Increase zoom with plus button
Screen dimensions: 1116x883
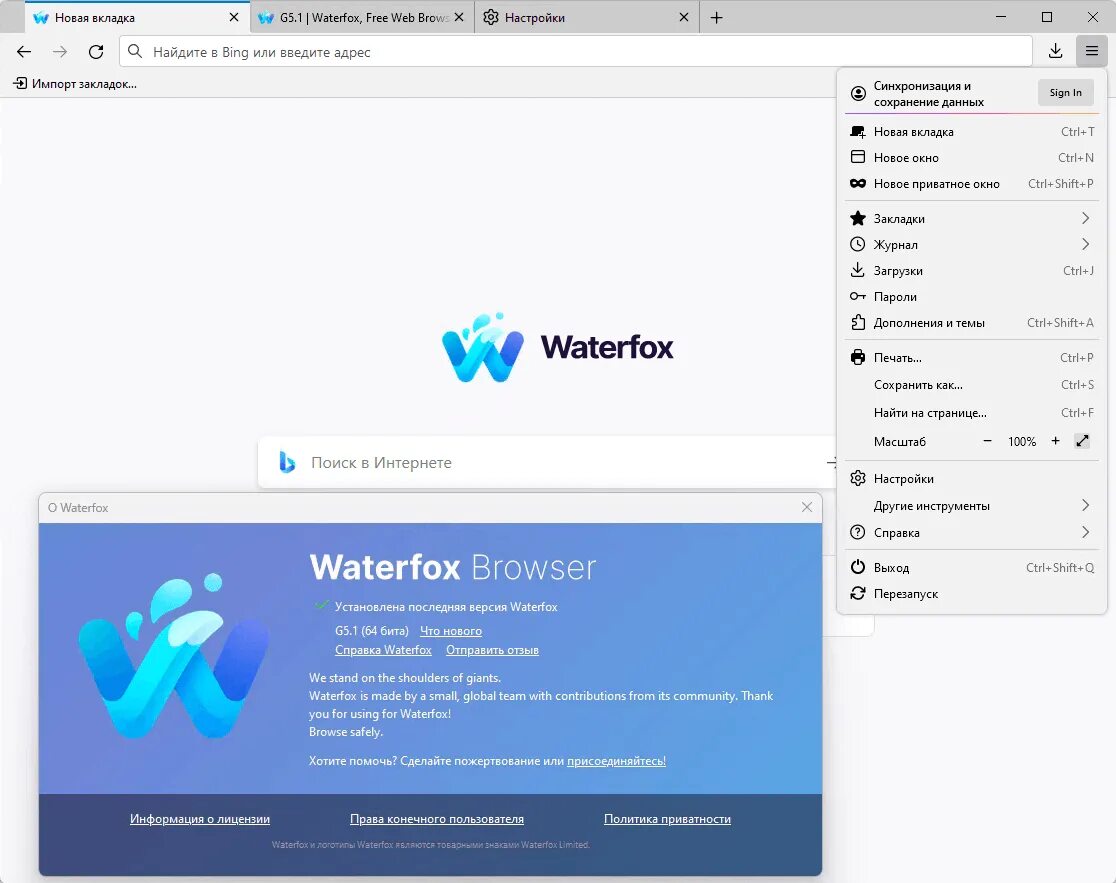pyautogui.click(x=1056, y=441)
